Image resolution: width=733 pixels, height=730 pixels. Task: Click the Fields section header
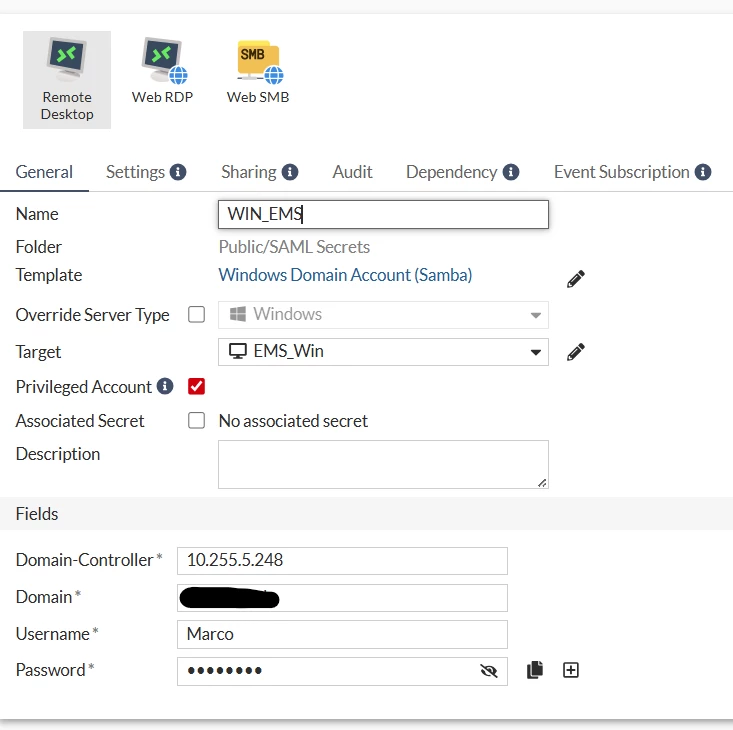(x=366, y=514)
